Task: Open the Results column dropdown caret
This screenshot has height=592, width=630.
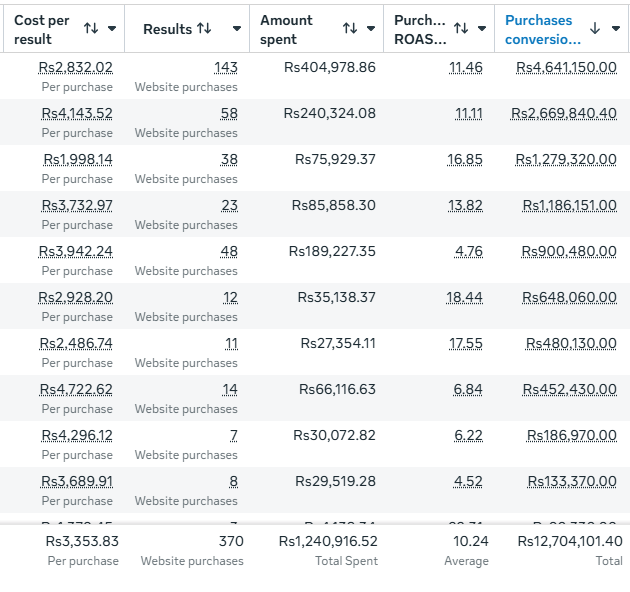Action: 237,28
